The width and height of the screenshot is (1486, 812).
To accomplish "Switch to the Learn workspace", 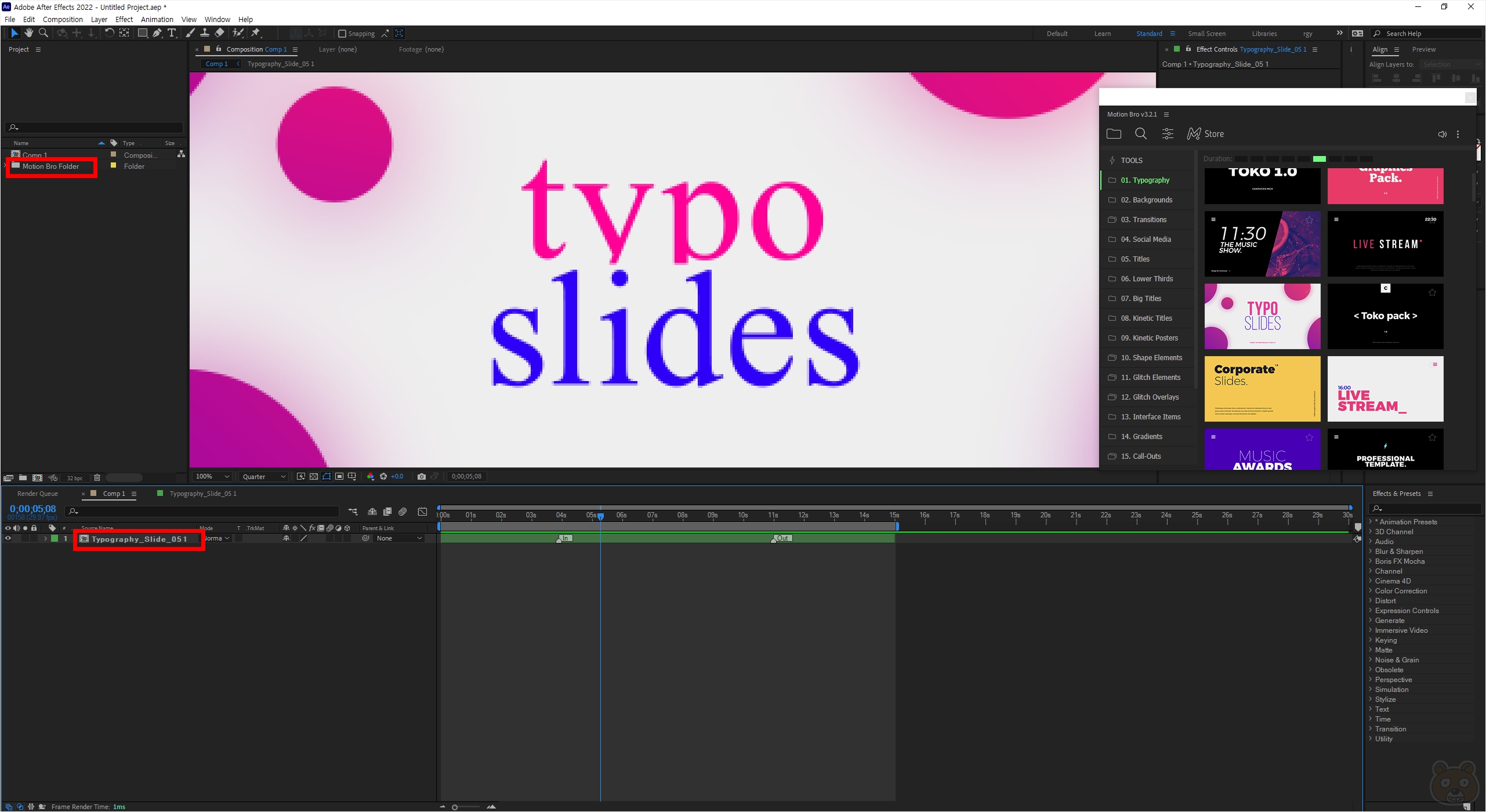I will coord(1103,34).
